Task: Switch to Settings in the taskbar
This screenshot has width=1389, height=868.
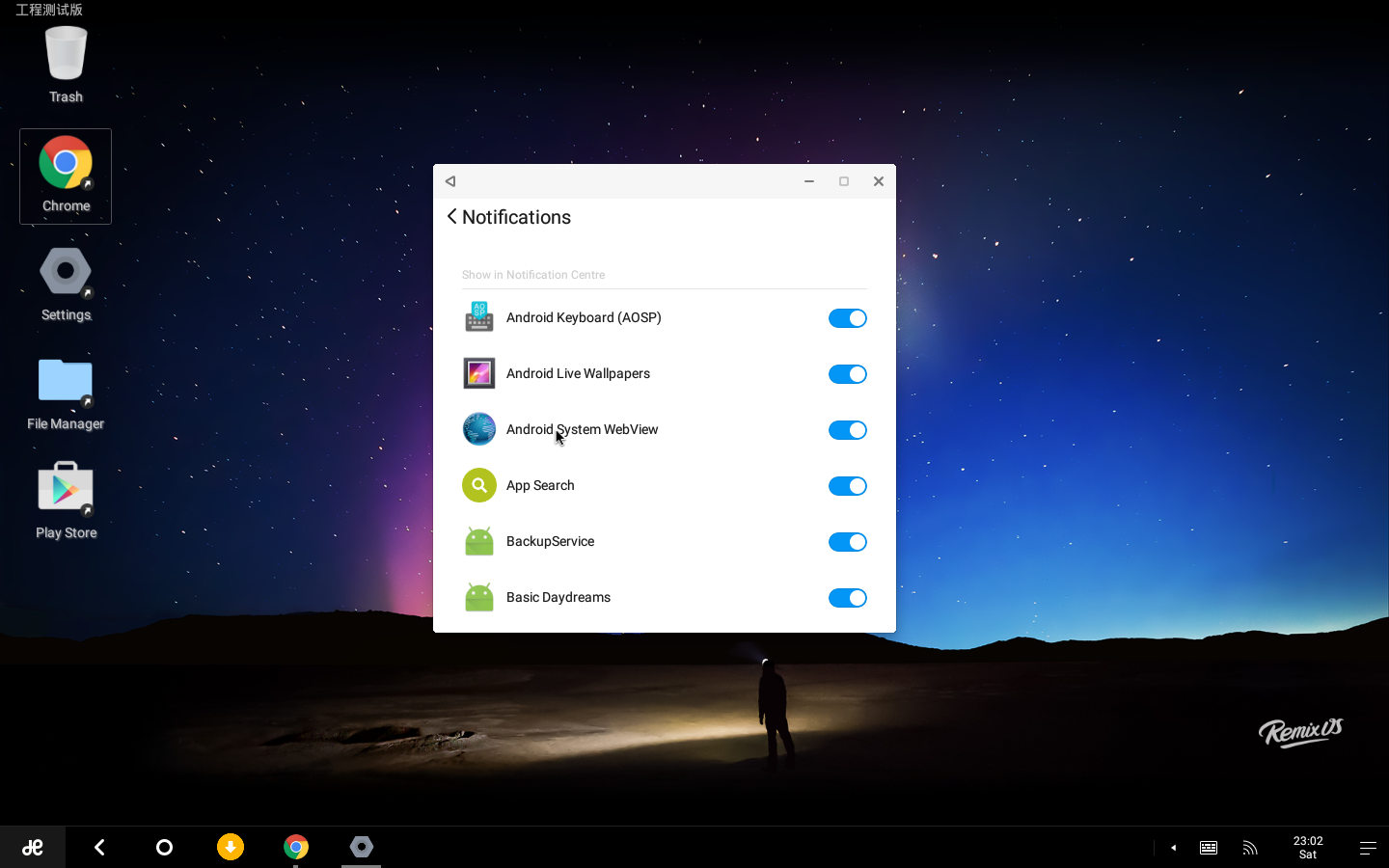Action: point(362,847)
